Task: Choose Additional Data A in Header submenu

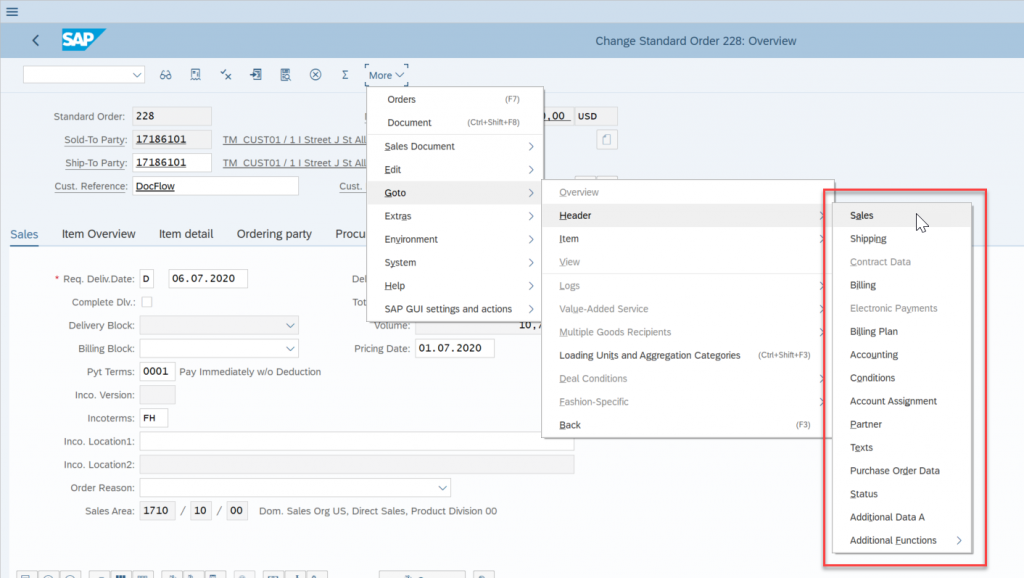Action: pos(902,517)
